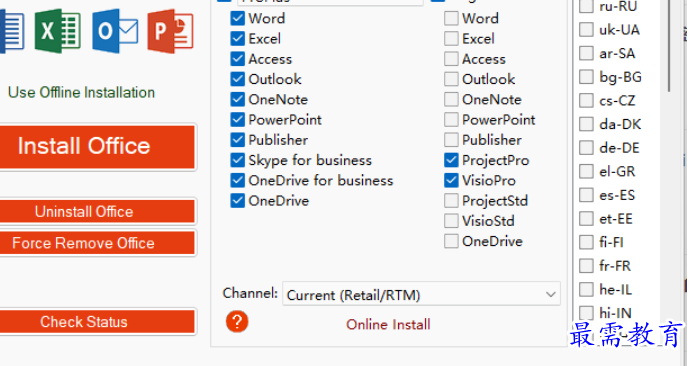691x366 pixels.
Task: Uncheck the ProjectPro checkbox
Action: coord(451,160)
